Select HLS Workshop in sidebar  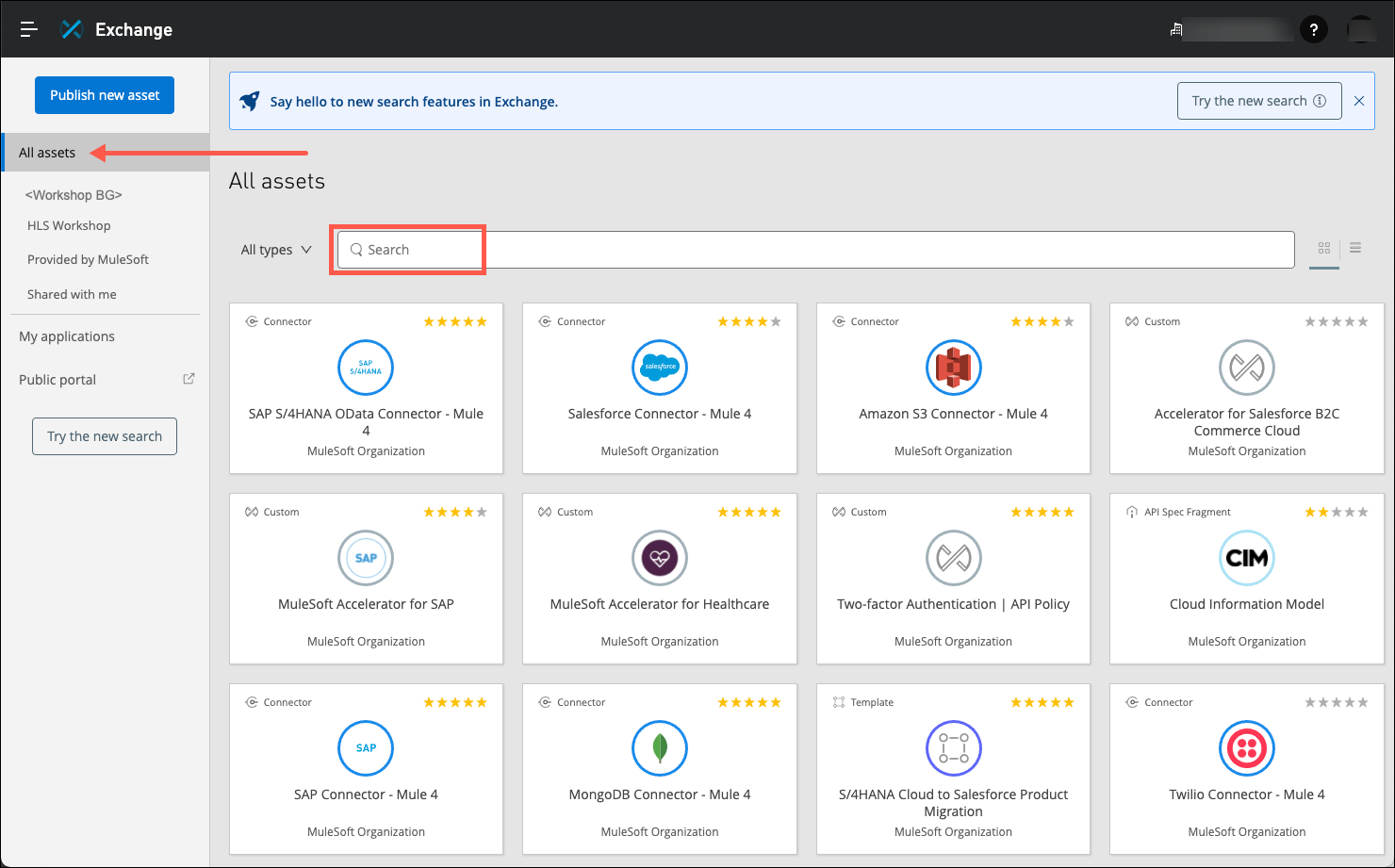(x=69, y=226)
